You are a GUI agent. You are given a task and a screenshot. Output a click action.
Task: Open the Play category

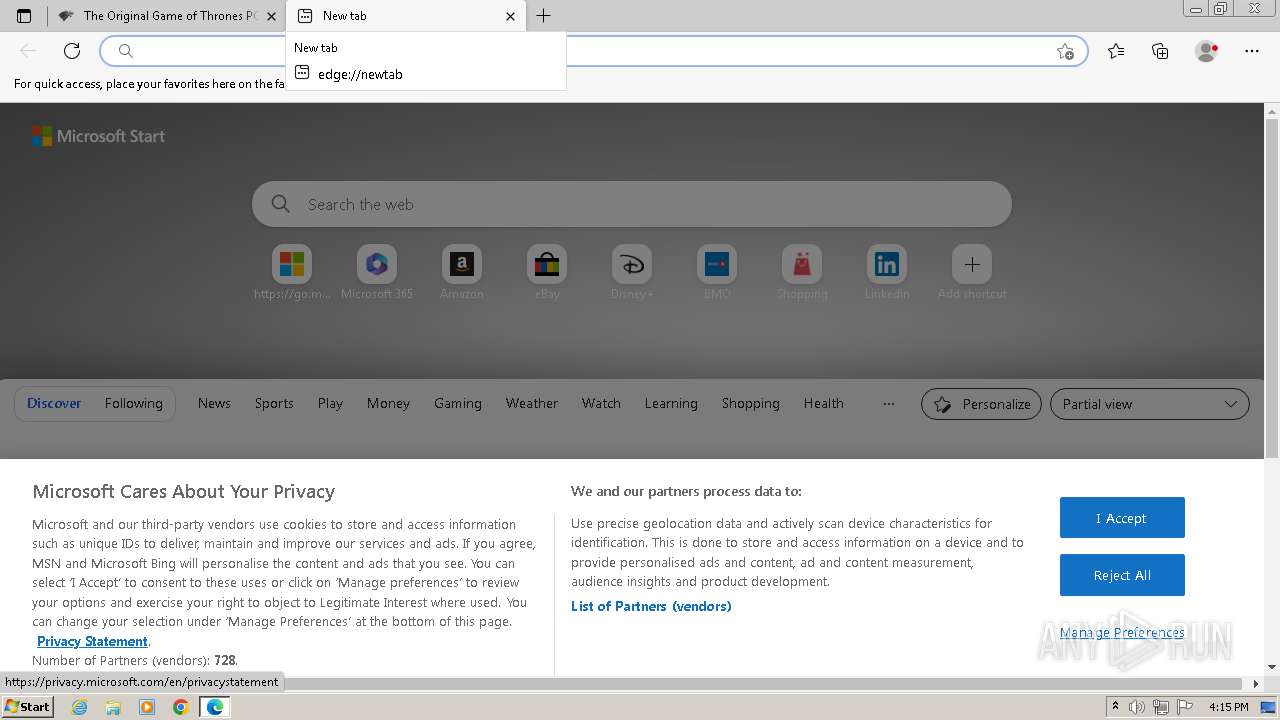[x=330, y=403]
